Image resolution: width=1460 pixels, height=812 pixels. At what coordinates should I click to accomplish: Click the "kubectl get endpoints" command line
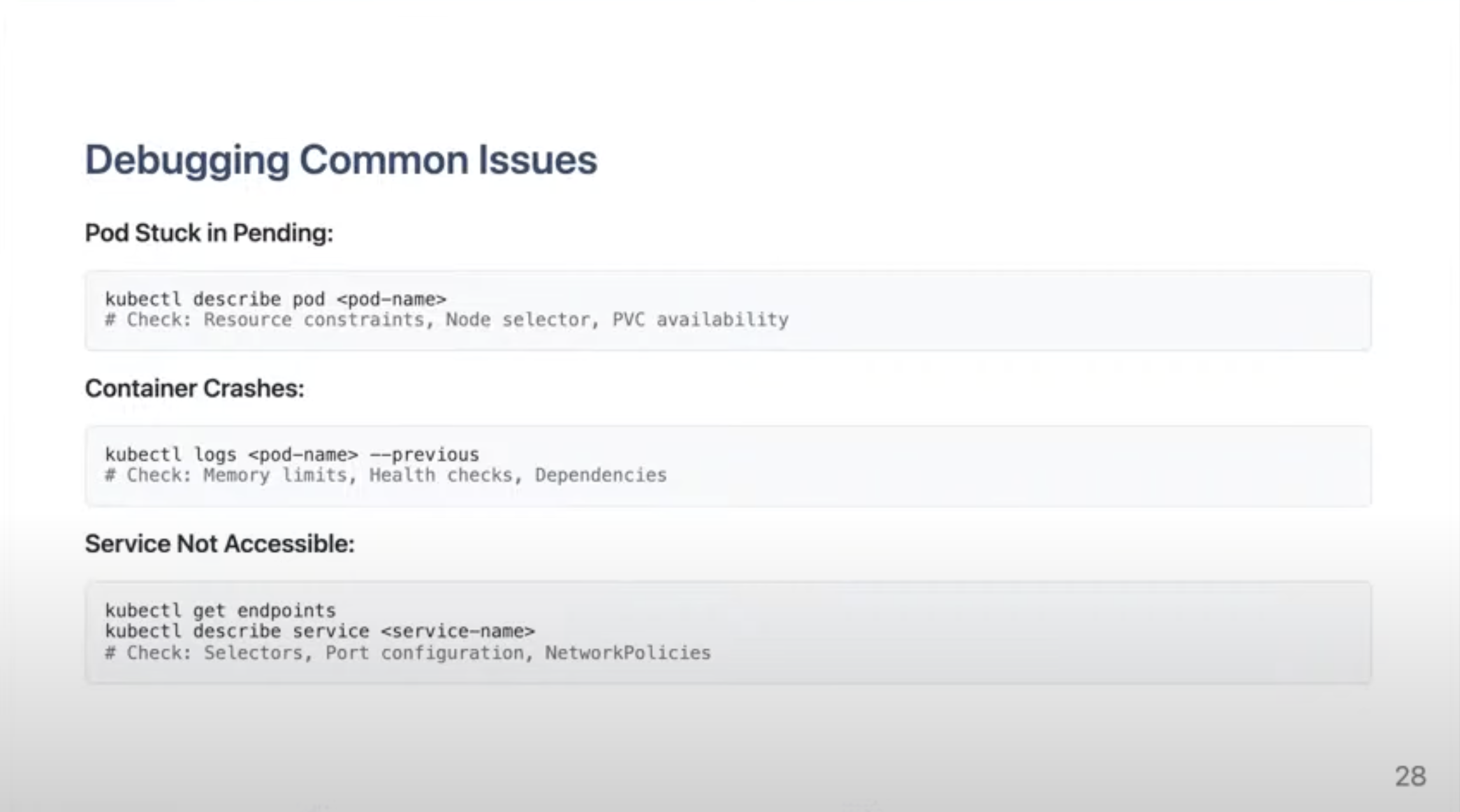pos(220,611)
